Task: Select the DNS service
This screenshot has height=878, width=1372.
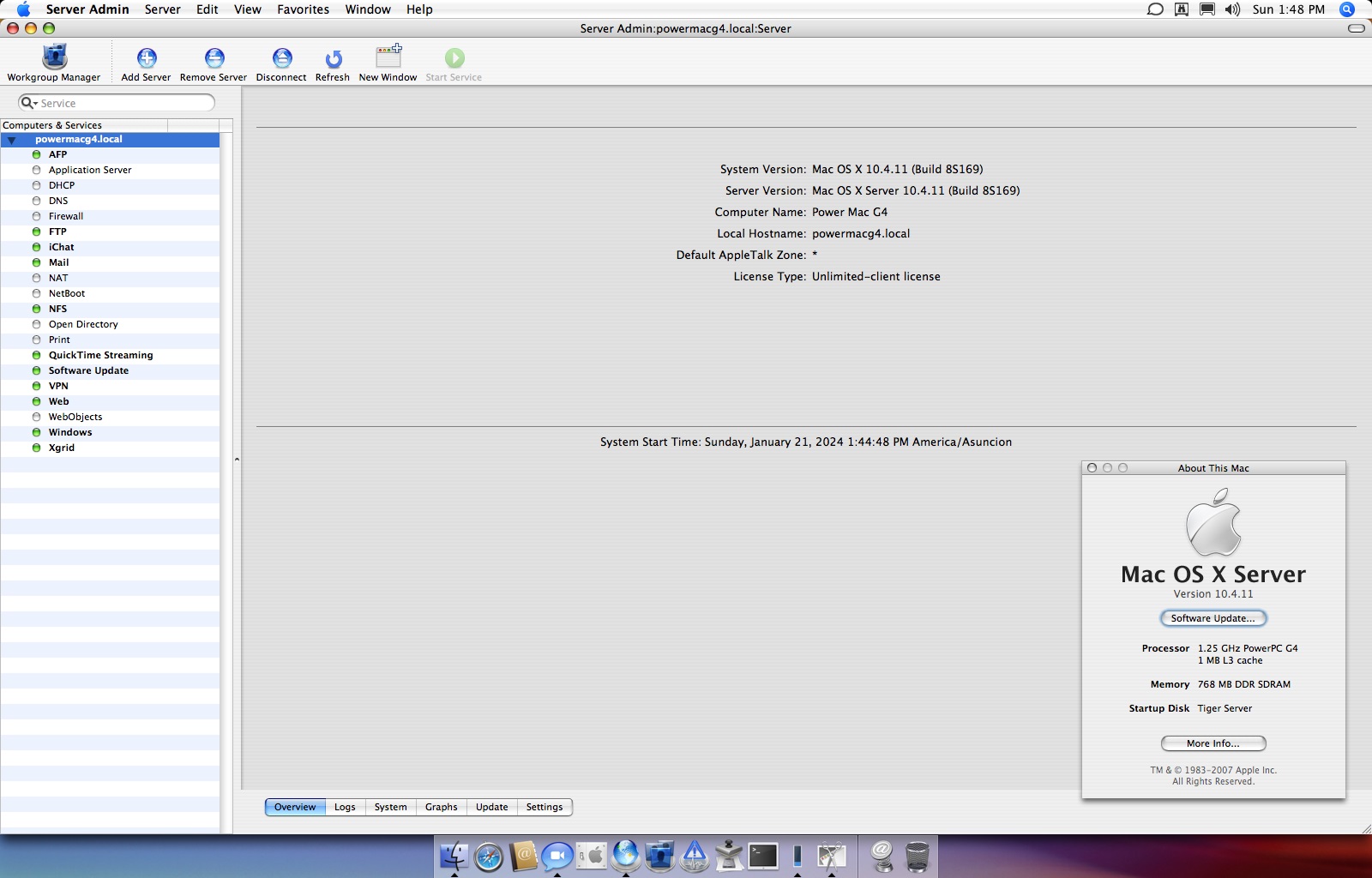Action: coord(110,201)
